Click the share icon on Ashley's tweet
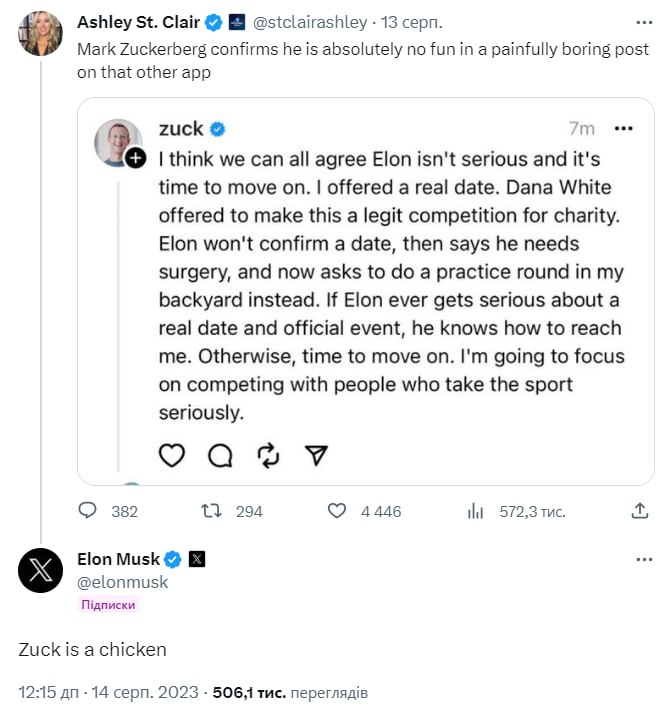The height and width of the screenshot is (708, 667). [640, 511]
